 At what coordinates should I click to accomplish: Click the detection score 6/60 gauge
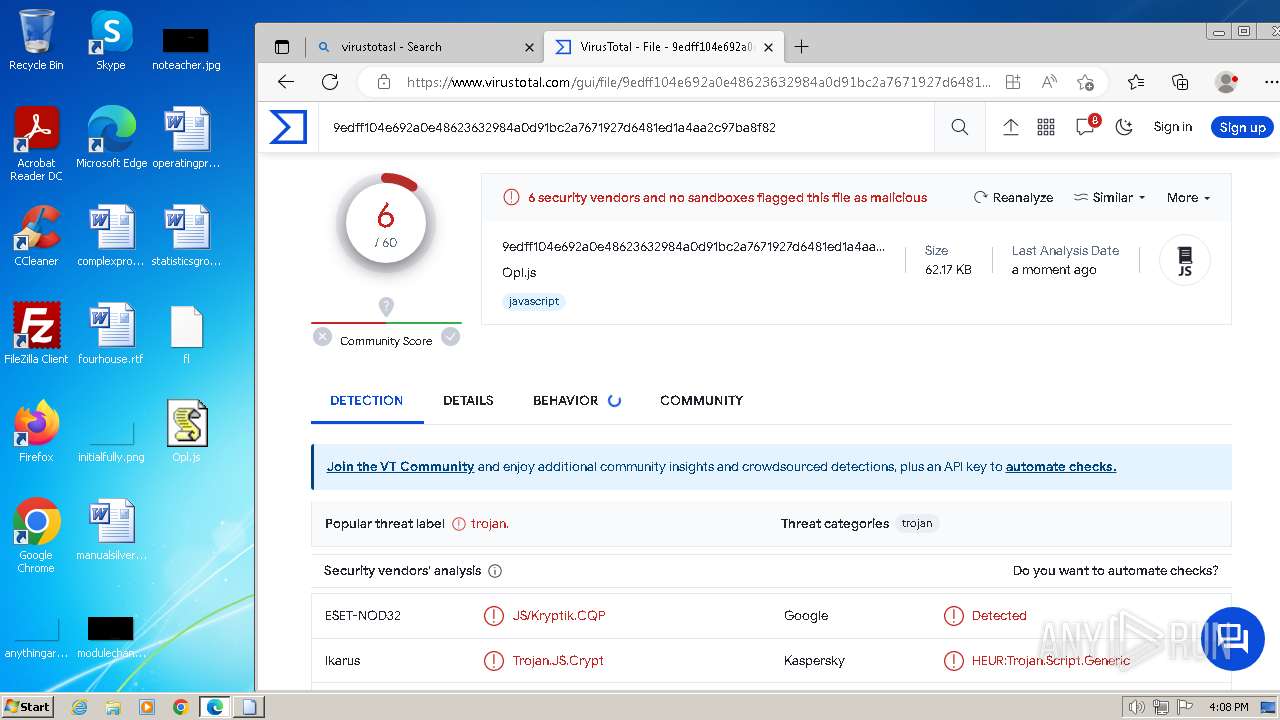tap(386, 223)
